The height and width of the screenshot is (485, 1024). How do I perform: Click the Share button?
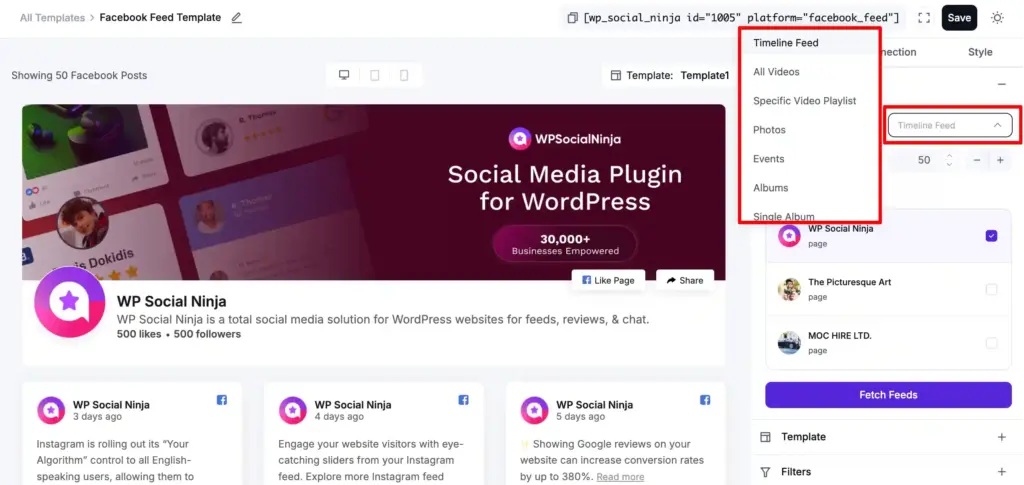pos(685,280)
